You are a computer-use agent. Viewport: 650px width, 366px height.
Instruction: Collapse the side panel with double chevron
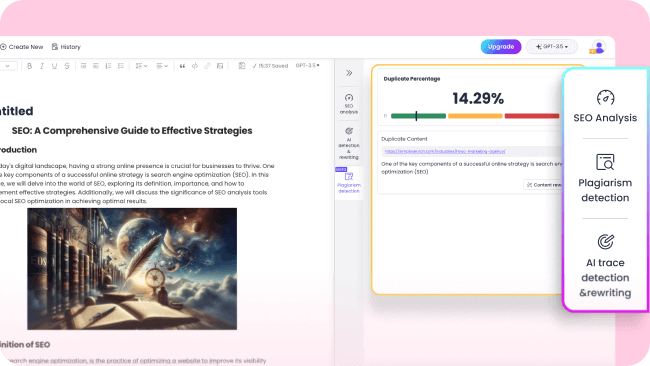(x=349, y=73)
